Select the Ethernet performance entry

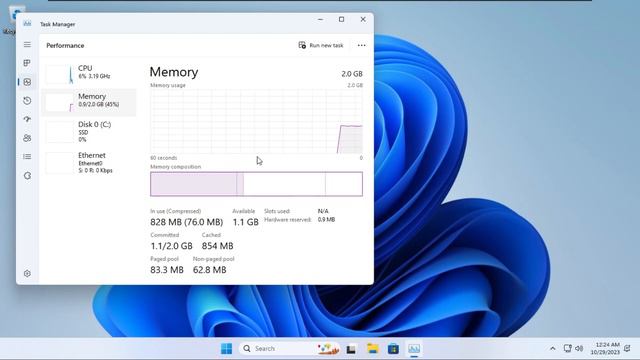tap(89, 162)
